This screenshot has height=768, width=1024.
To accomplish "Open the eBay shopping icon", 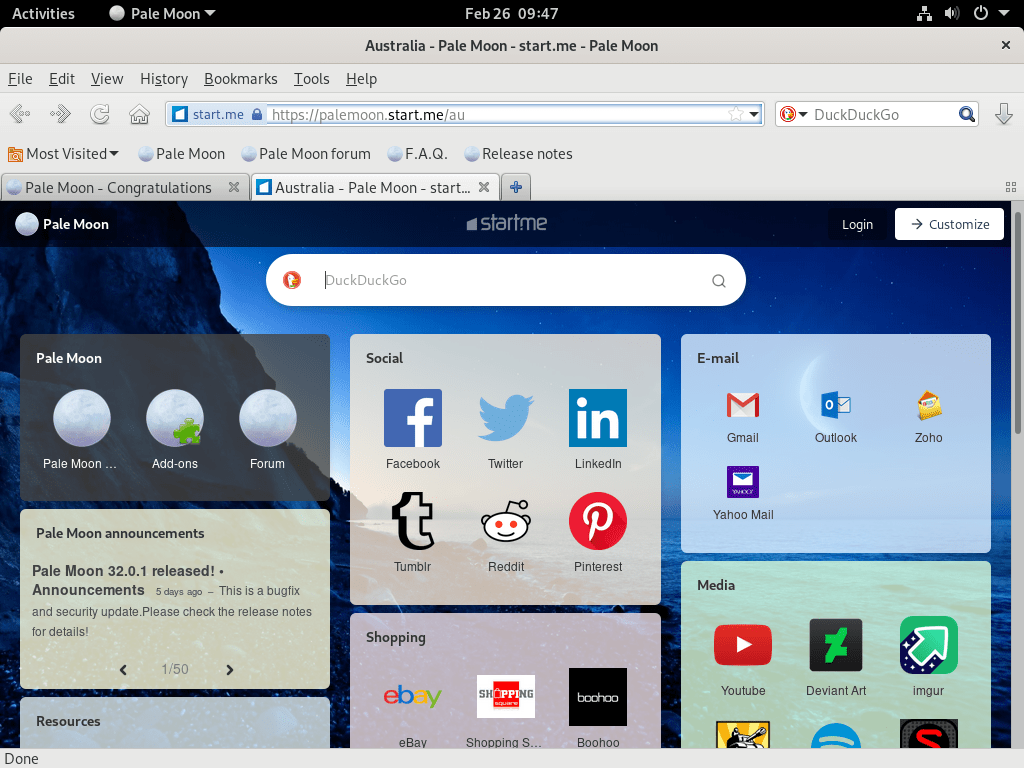I will 413,697.
